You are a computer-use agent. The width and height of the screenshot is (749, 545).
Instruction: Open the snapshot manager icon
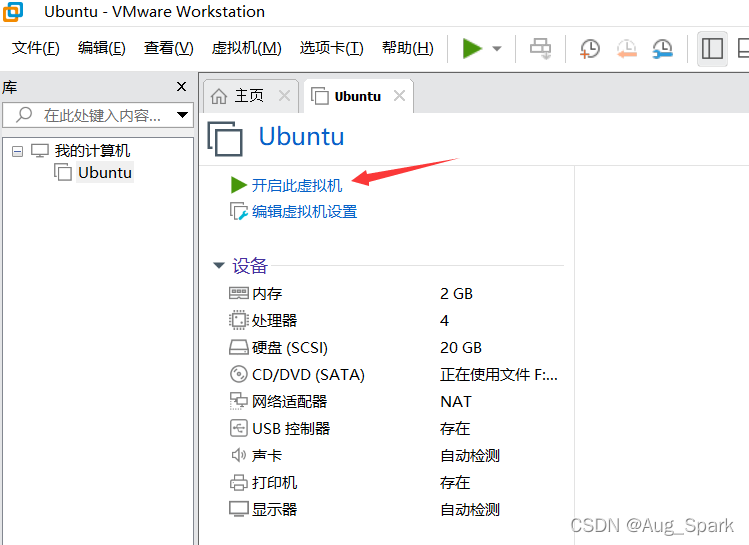(663, 48)
